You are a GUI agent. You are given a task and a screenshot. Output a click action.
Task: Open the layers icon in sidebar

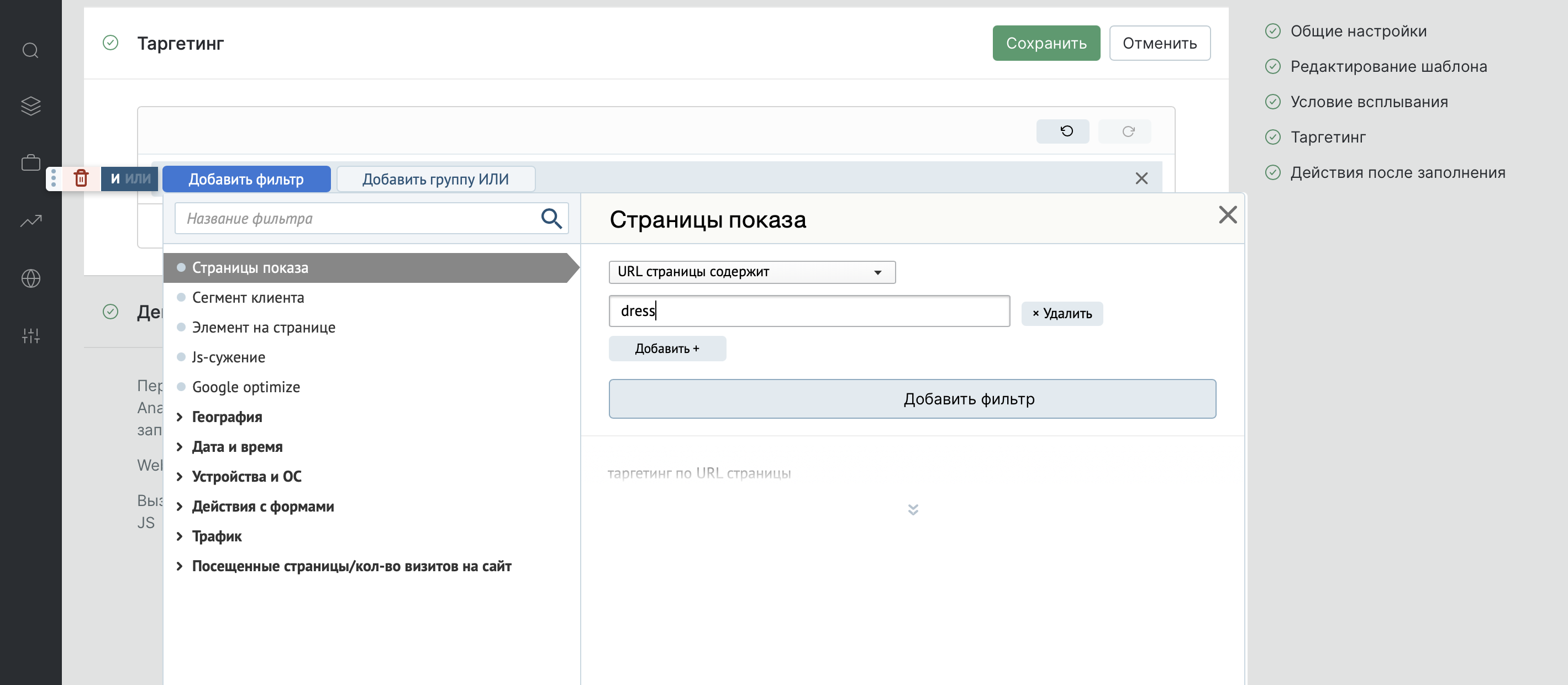tap(30, 106)
